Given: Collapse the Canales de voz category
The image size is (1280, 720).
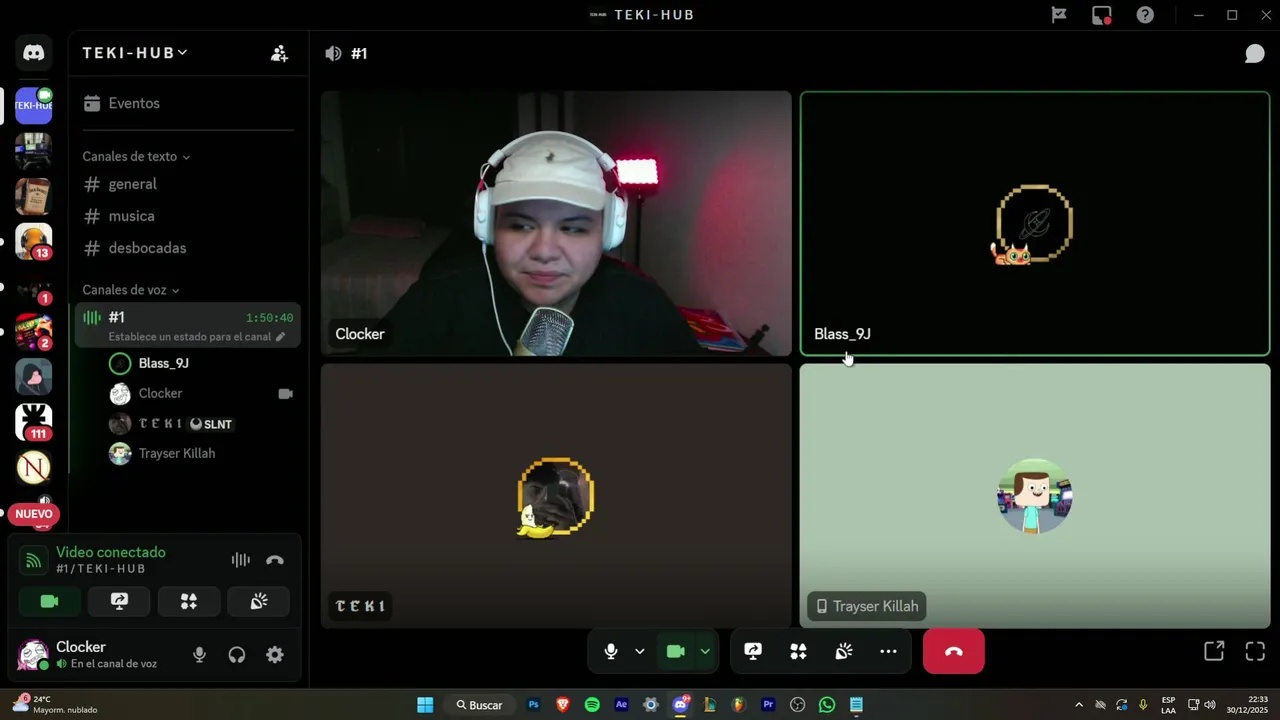Looking at the screenshot, I should 131,290.
